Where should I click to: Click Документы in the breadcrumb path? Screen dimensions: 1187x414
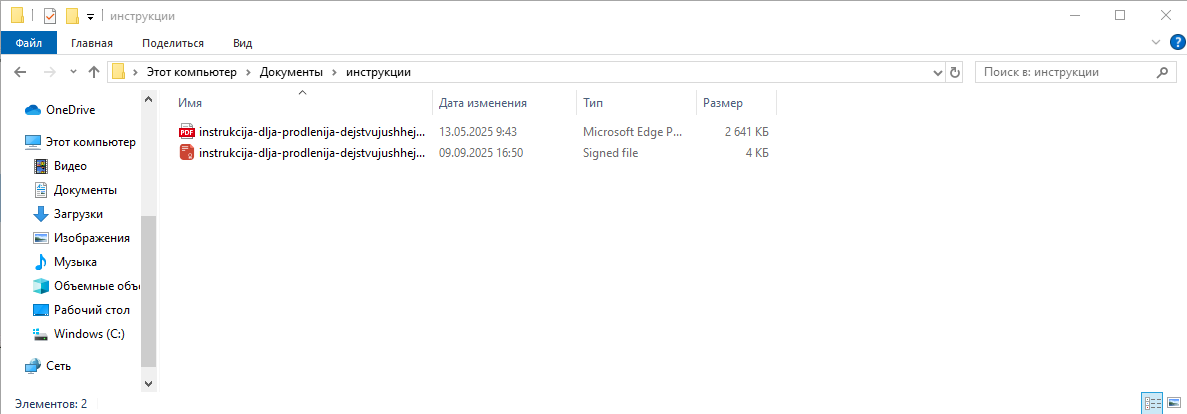[291, 72]
